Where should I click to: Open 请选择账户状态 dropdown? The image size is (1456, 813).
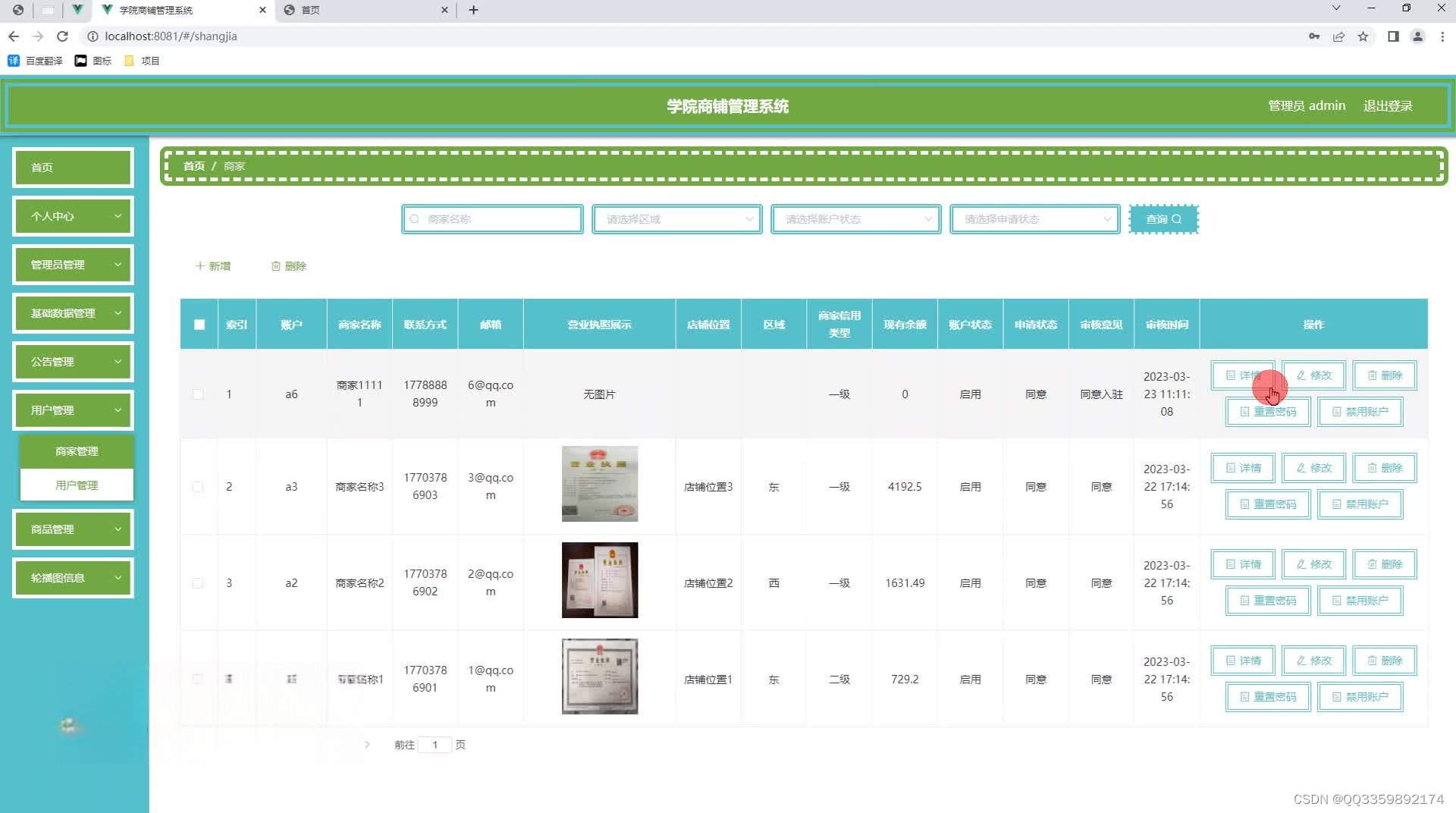click(x=855, y=219)
